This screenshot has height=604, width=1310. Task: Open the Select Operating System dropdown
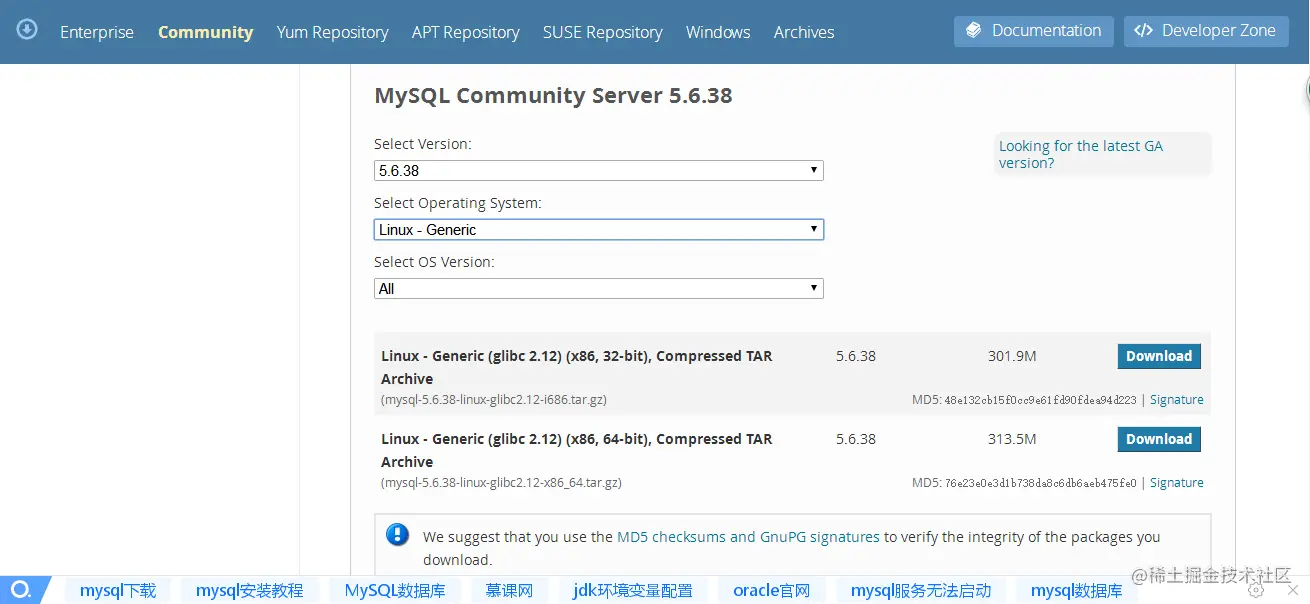[x=599, y=229]
